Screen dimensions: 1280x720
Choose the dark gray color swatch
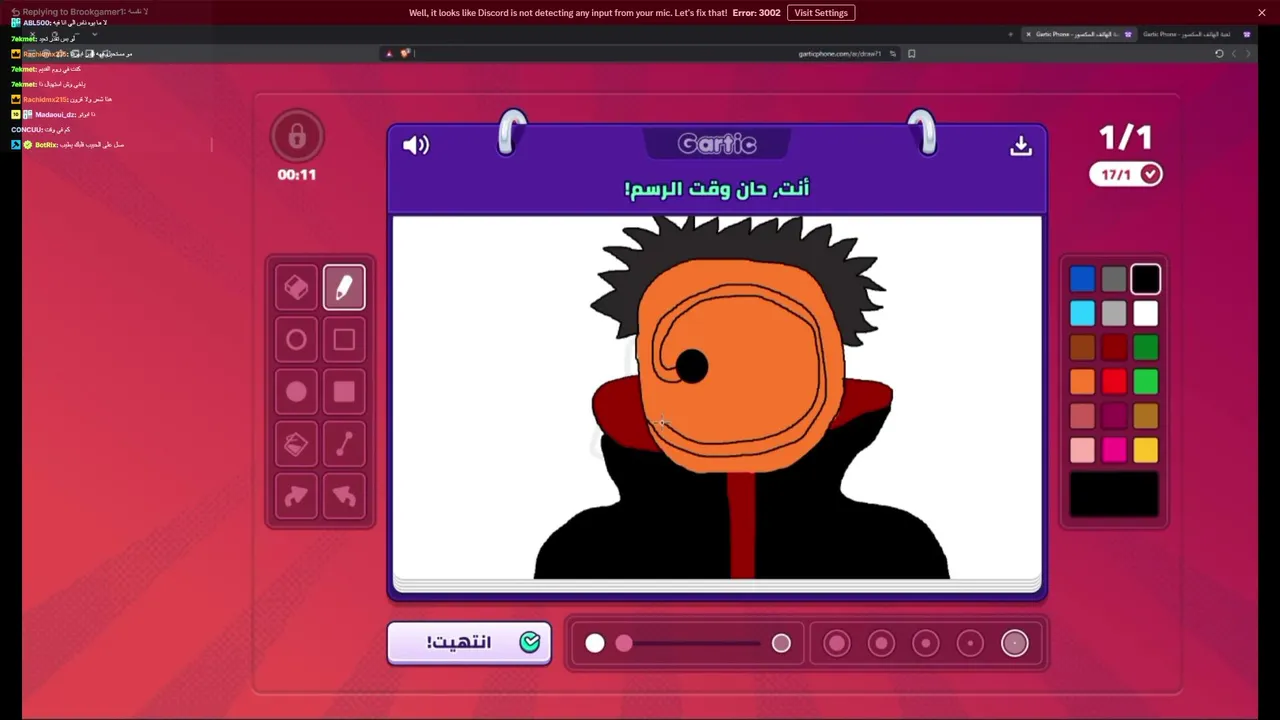1114,279
